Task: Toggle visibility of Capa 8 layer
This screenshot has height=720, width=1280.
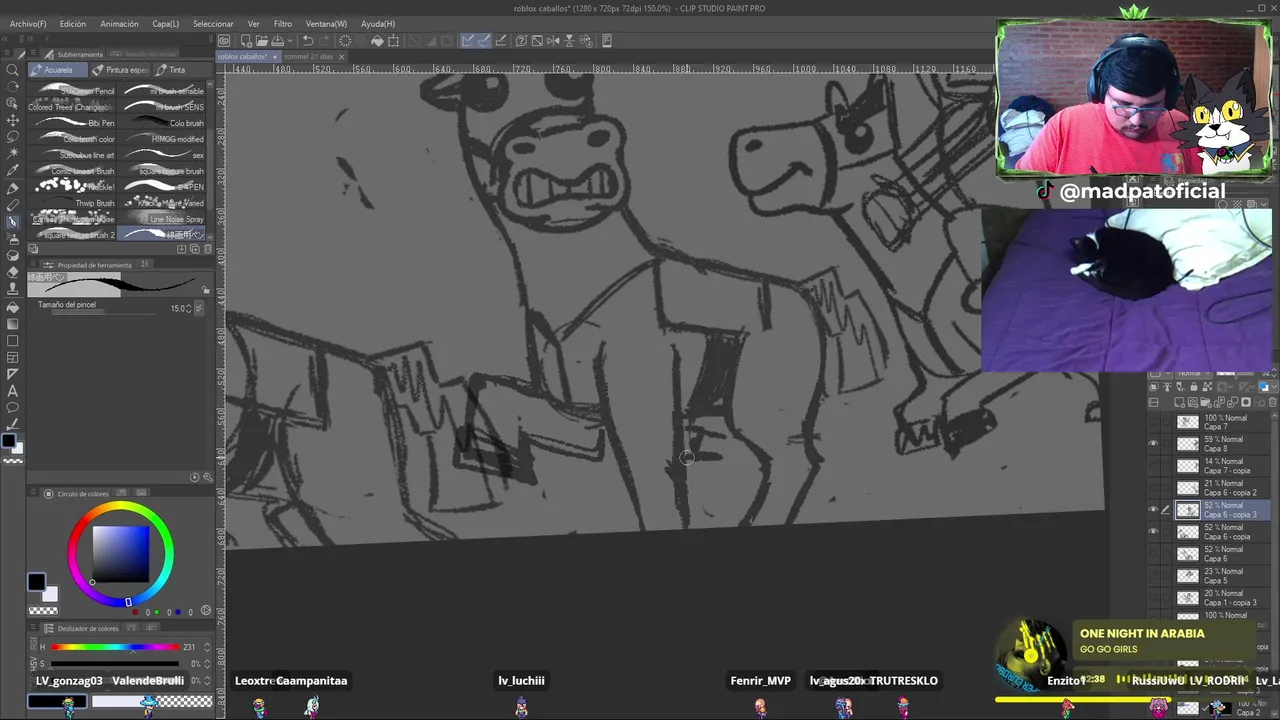Action: pos(1153,444)
